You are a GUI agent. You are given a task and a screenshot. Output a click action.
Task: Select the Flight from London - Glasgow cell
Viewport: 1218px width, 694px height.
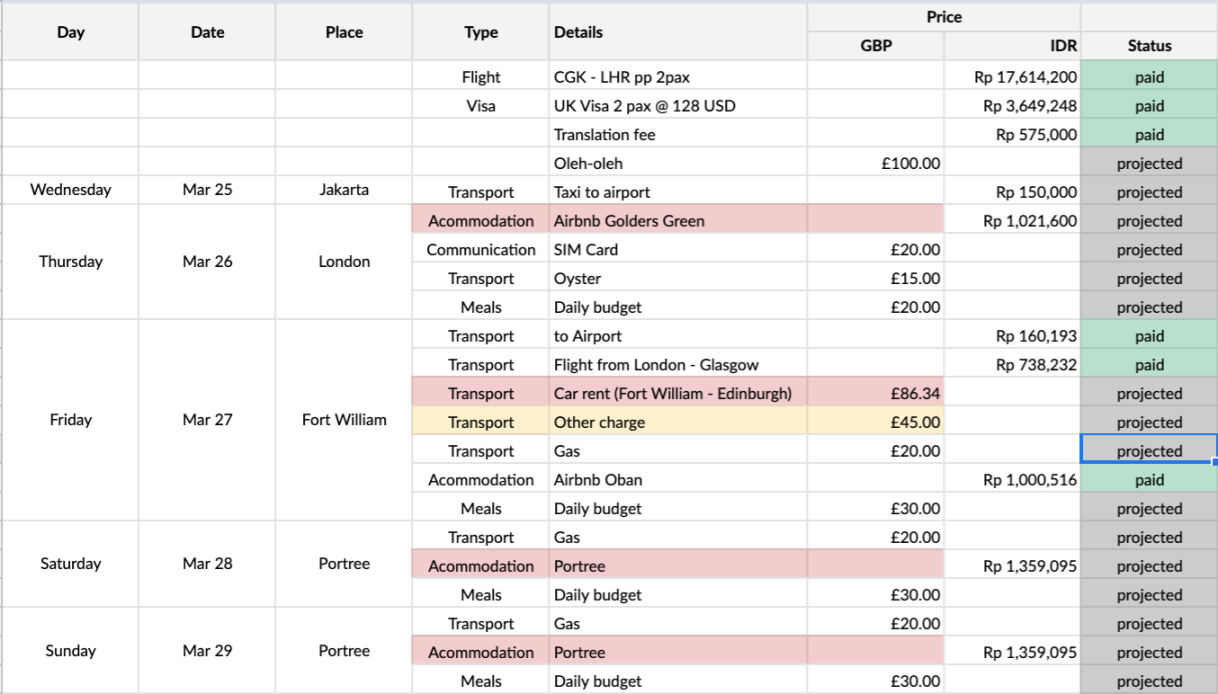(678, 365)
